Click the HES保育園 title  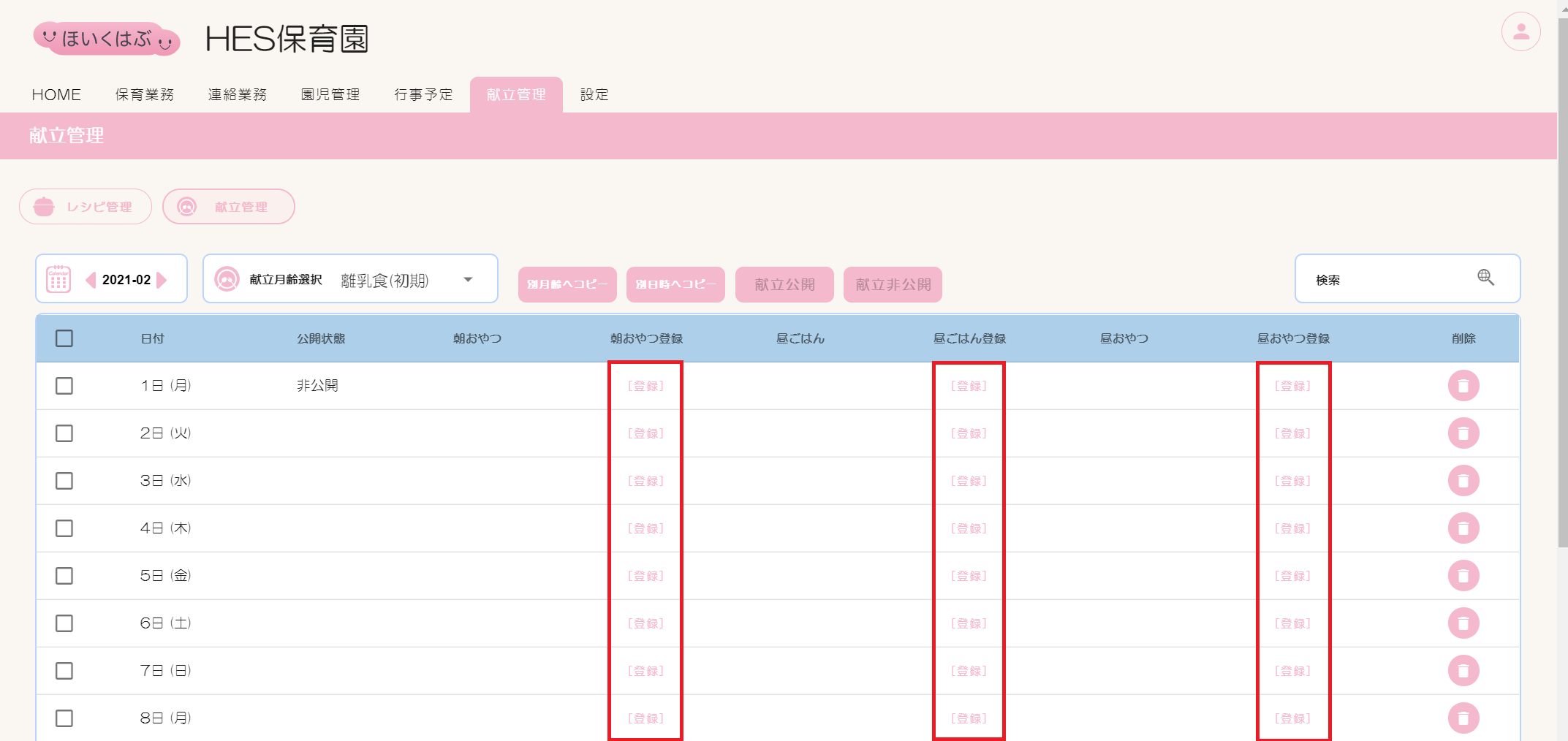coord(287,39)
